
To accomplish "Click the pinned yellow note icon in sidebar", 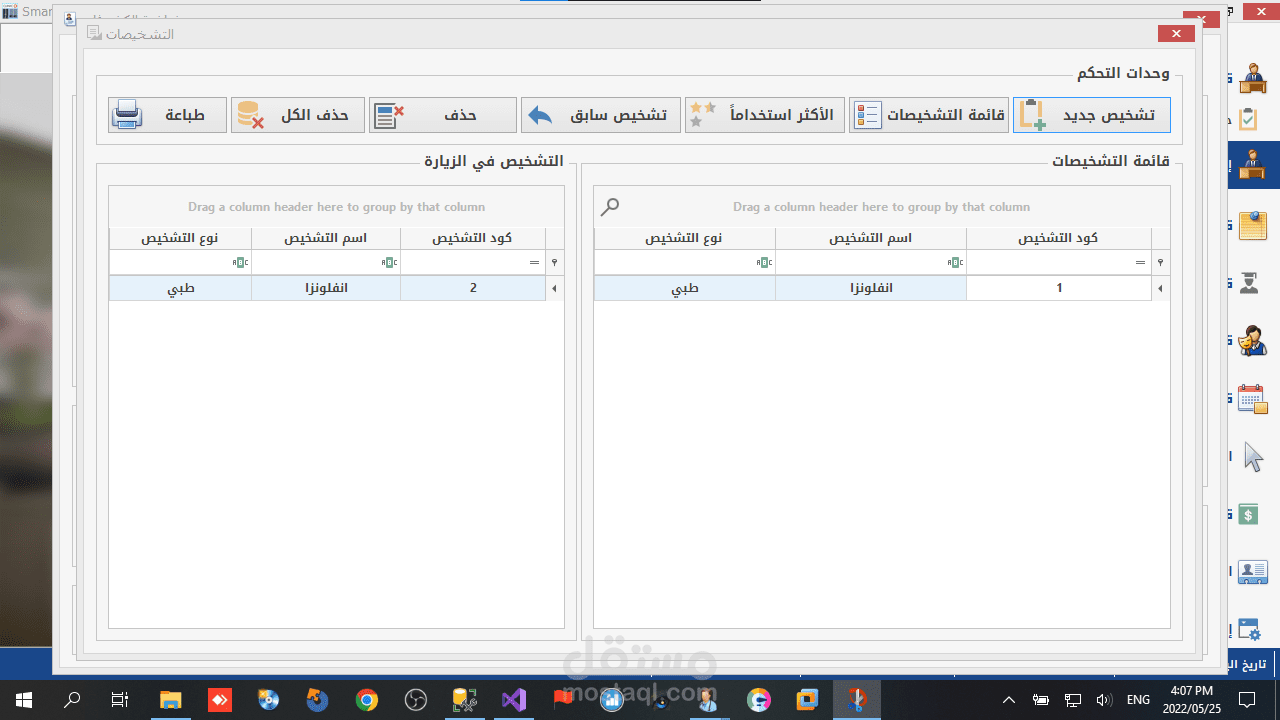I will point(1253,225).
